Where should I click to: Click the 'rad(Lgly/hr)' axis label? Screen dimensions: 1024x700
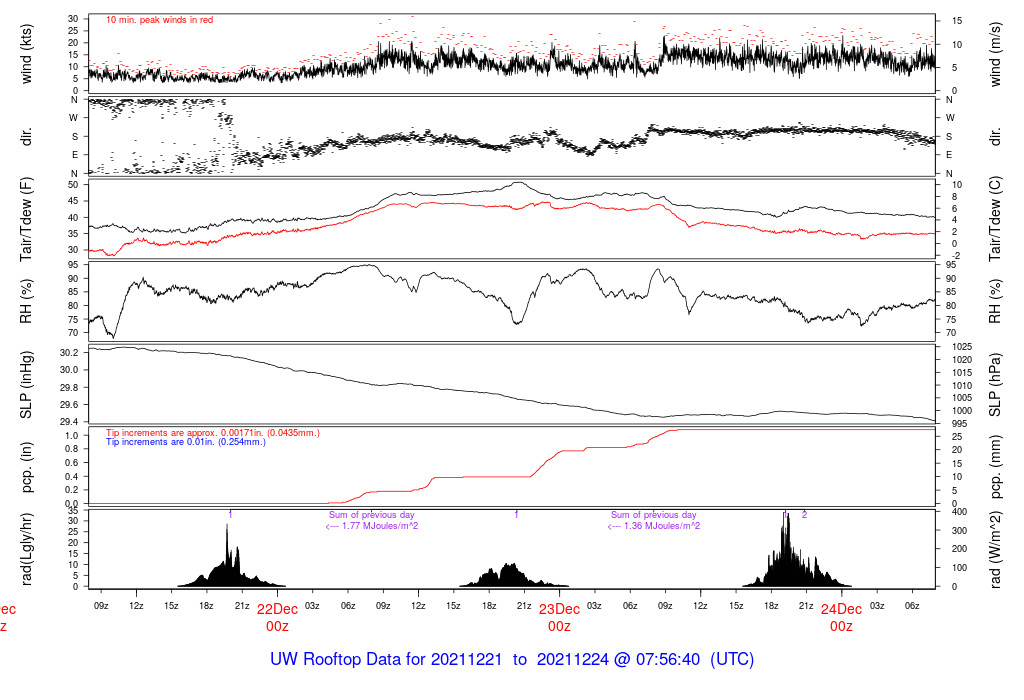(26, 549)
